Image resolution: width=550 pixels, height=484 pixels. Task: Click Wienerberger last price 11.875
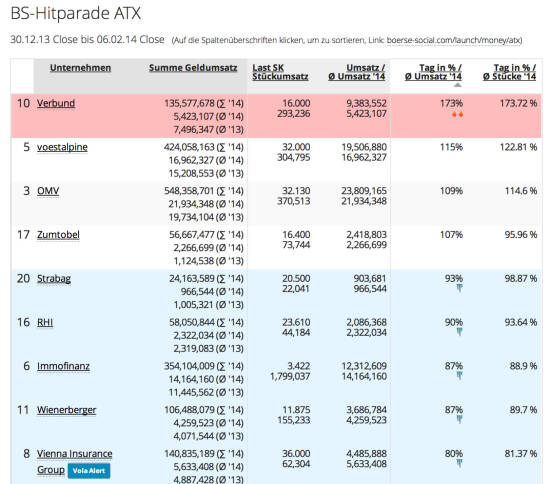(296, 410)
